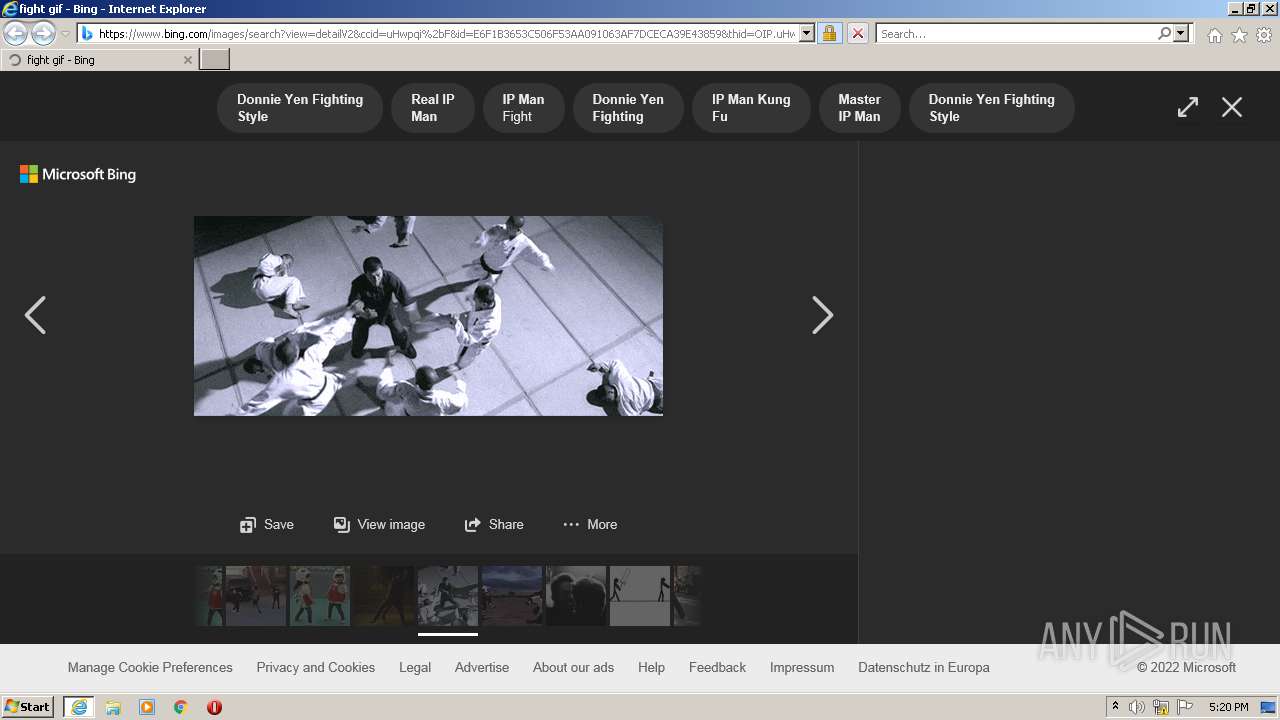
Task: Open the Impressum link
Action: [x=802, y=667]
